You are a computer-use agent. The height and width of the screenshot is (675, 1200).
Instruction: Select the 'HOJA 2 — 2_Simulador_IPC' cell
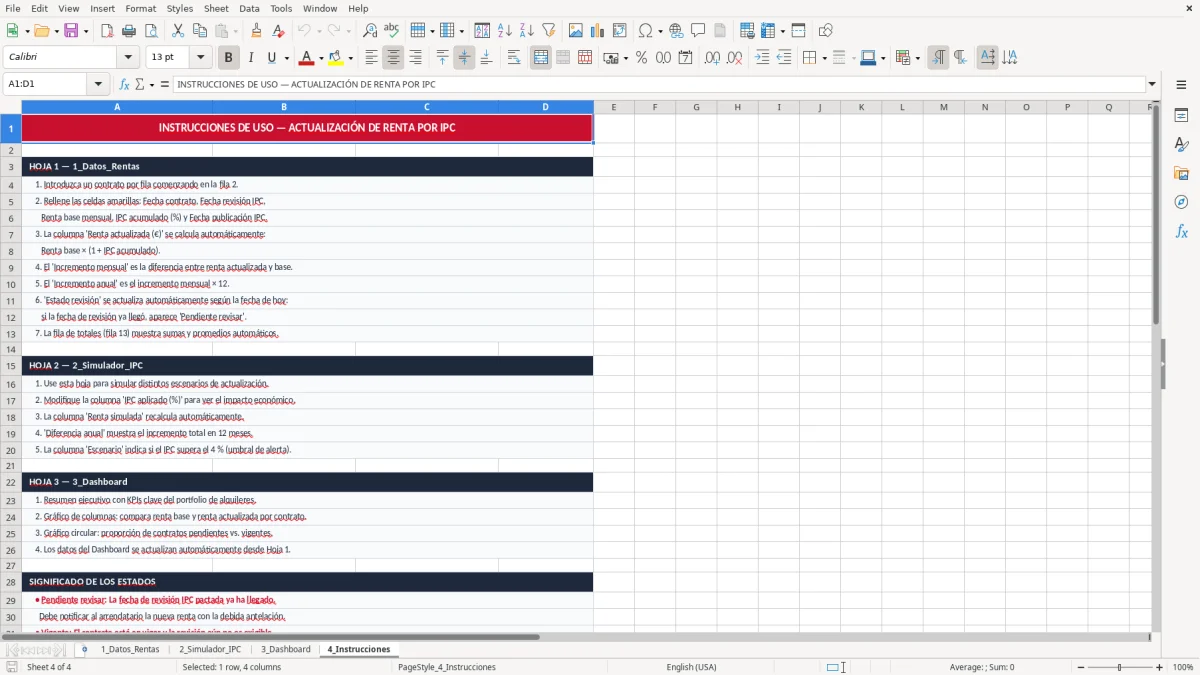308,366
